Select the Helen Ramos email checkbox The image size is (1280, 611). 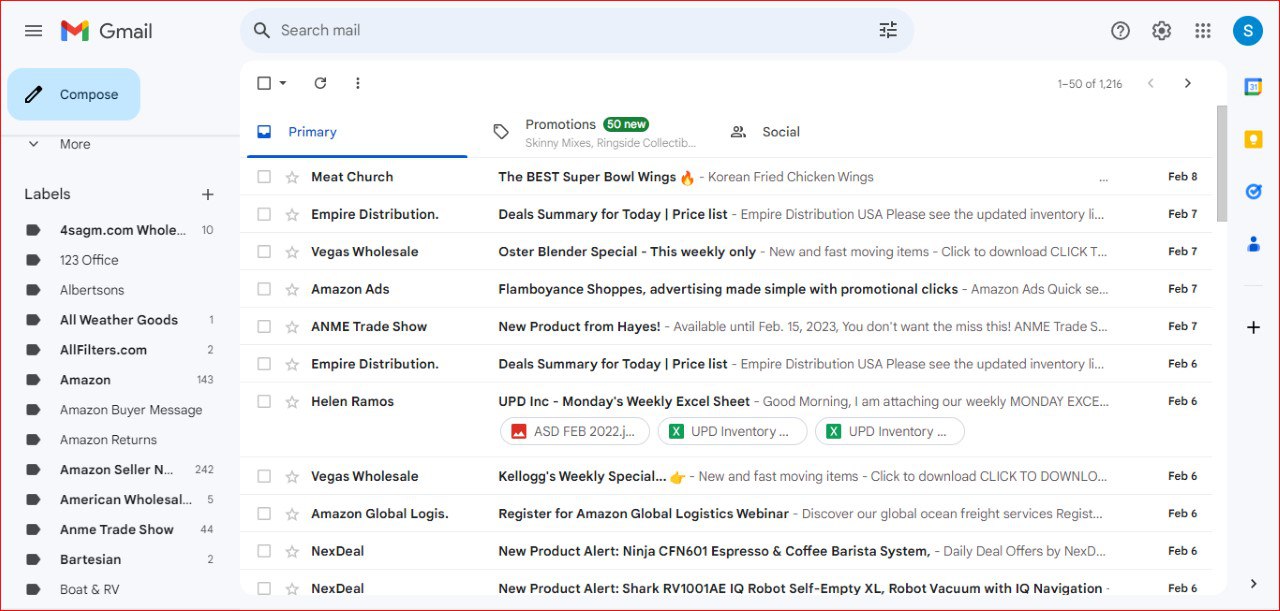tap(264, 401)
